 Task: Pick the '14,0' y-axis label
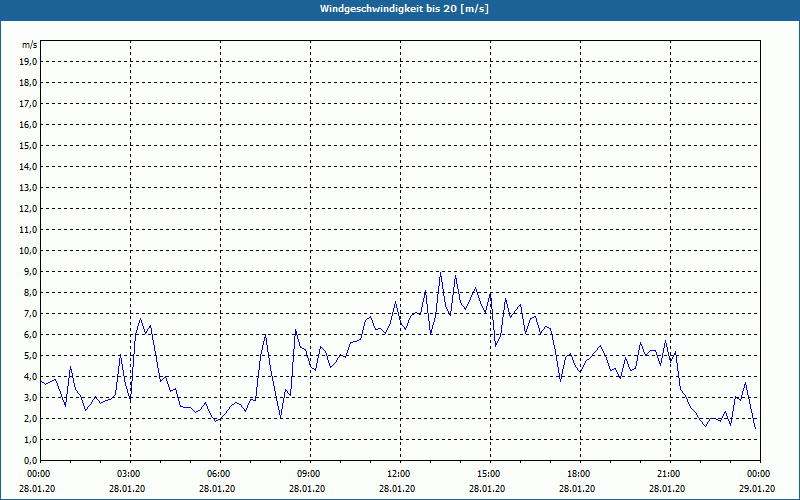click(x=29, y=166)
